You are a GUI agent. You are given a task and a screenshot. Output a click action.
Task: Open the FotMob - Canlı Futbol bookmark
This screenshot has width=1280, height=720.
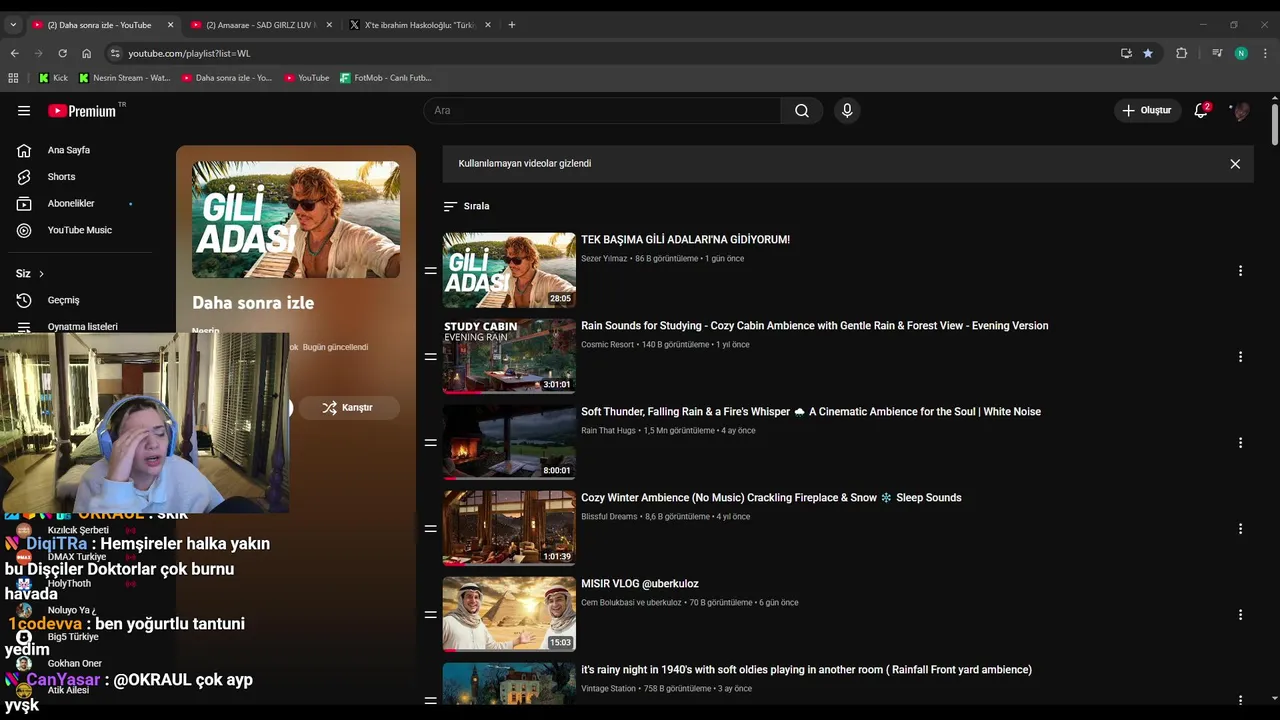tap(386, 77)
